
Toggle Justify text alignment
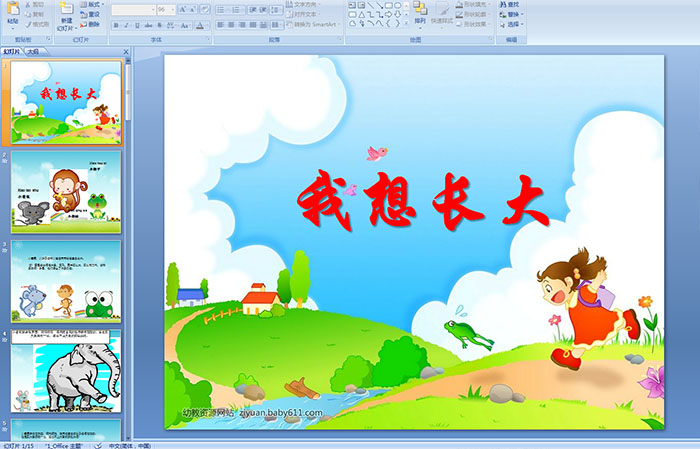pyautogui.click(x=253, y=25)
